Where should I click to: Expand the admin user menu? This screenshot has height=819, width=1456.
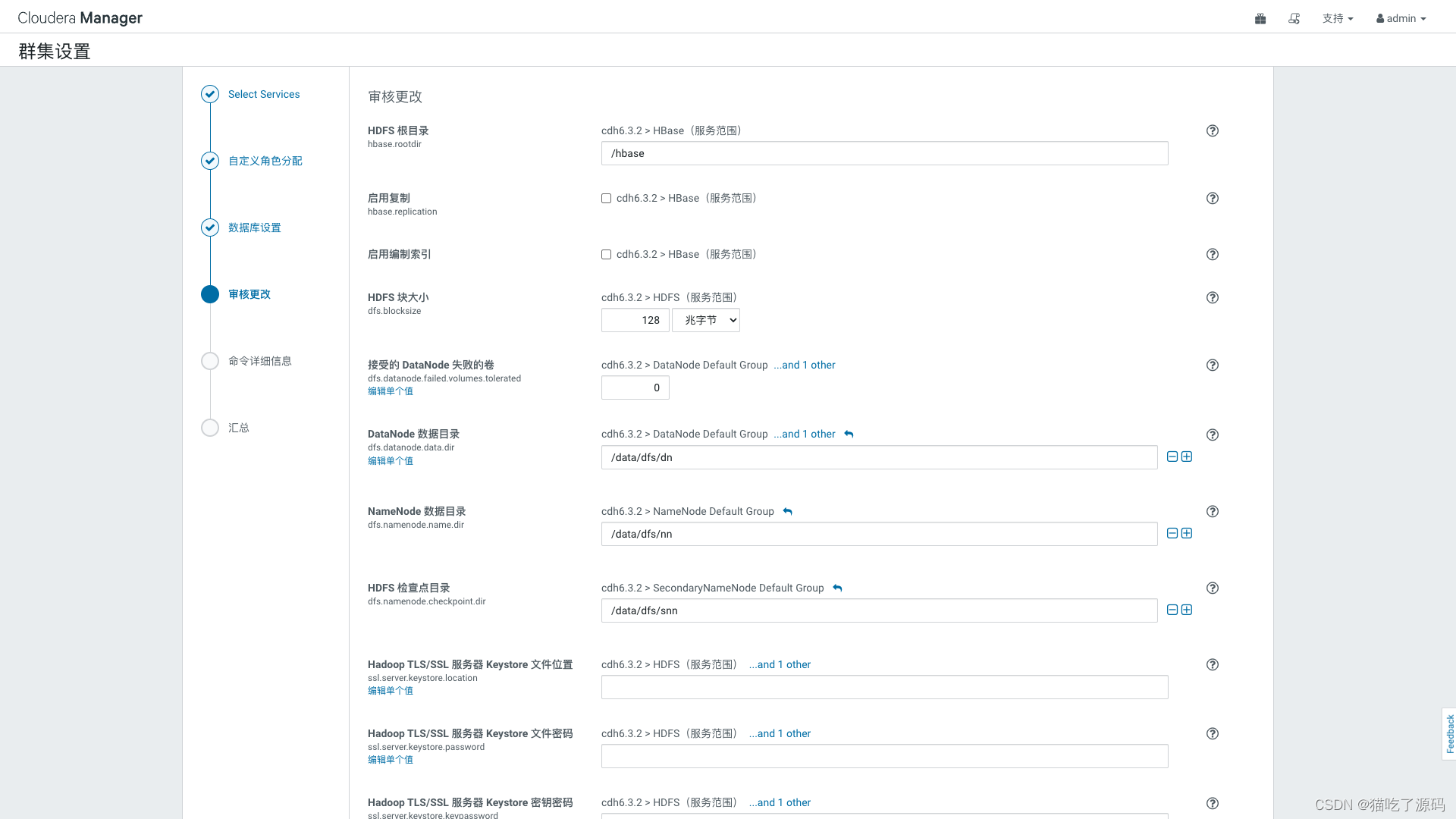click(x=1401, y=18)
